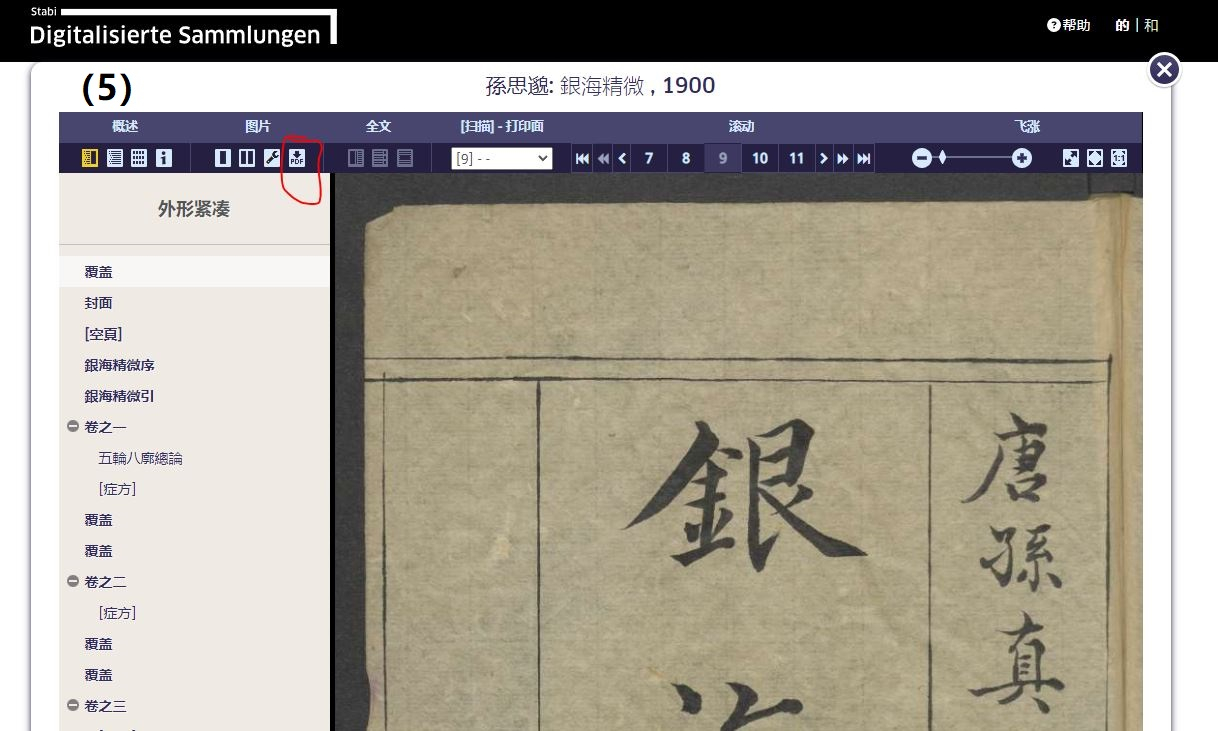
Task: Jump to the first page
Action: 582,158
